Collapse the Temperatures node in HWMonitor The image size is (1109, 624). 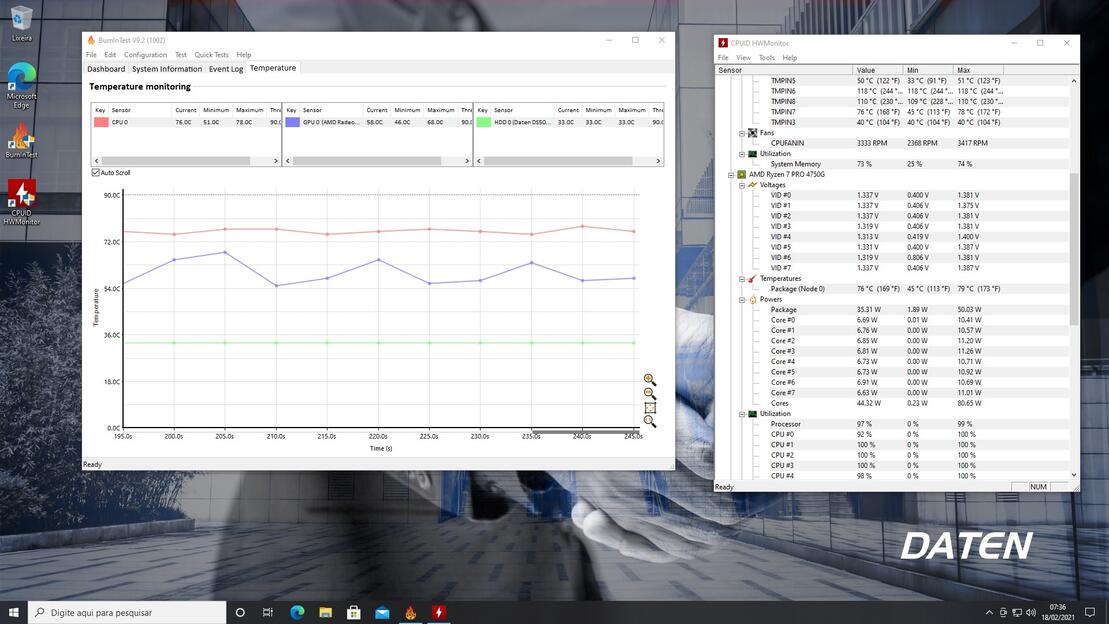742,279
